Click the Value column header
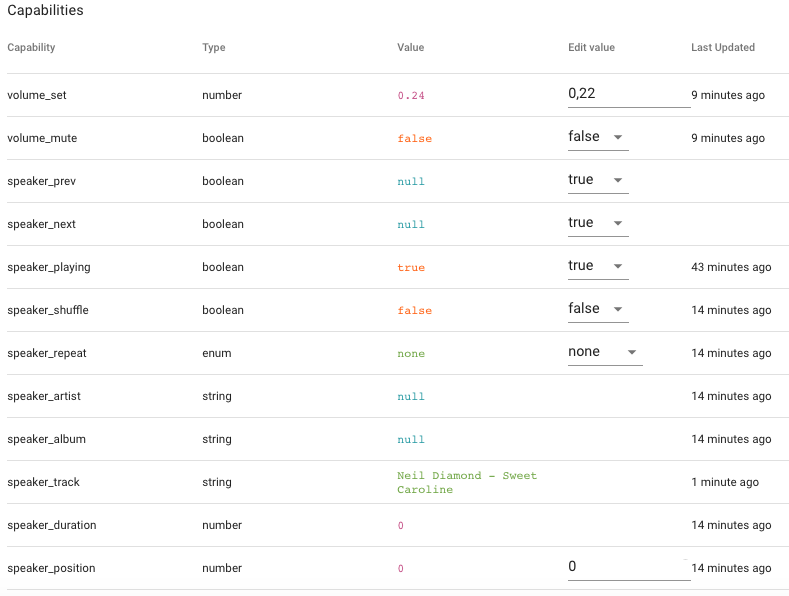 click(411, 47)
